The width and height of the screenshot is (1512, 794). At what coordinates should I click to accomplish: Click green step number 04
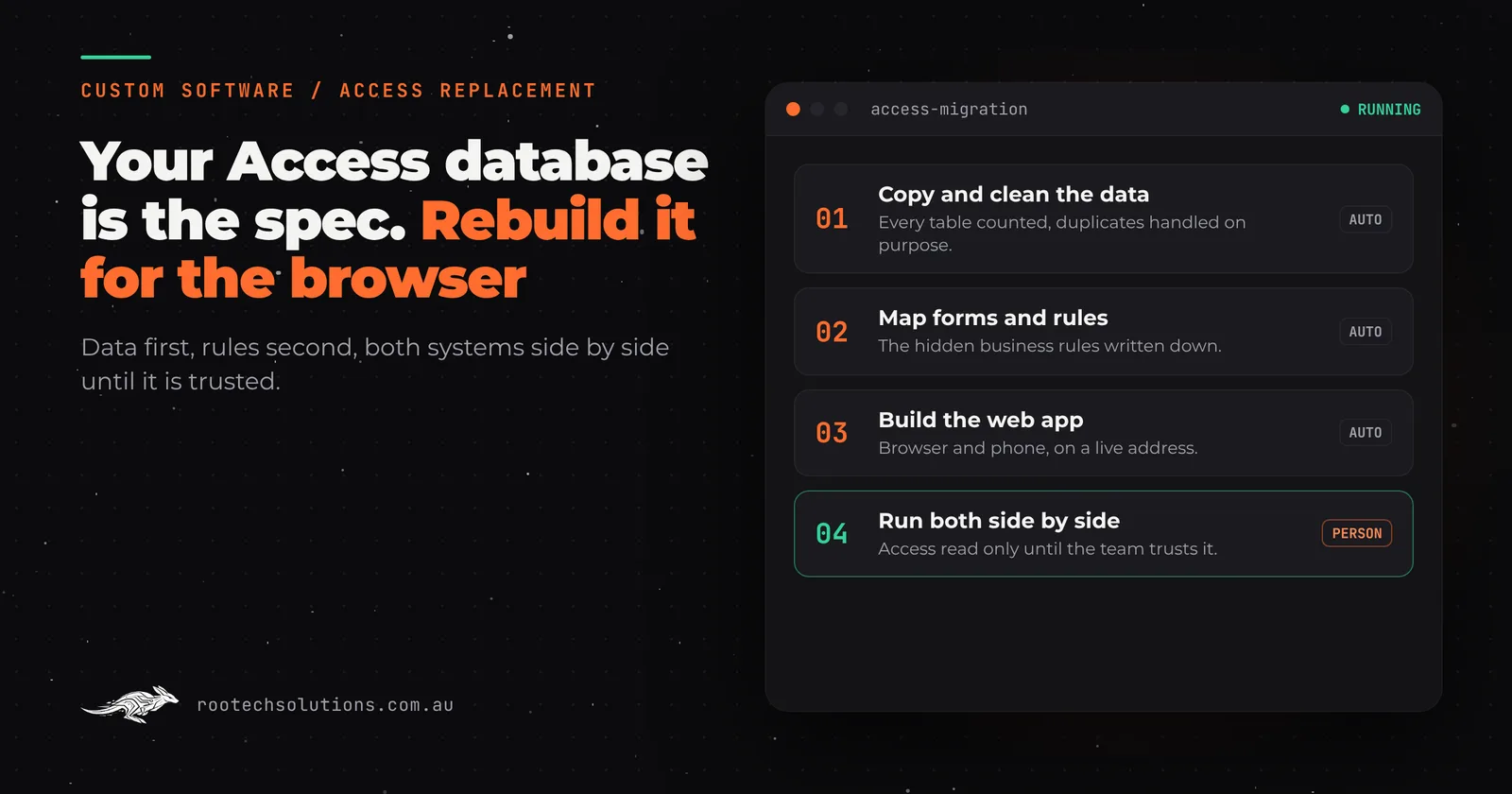pyautogui.click(x=832, y=534)
